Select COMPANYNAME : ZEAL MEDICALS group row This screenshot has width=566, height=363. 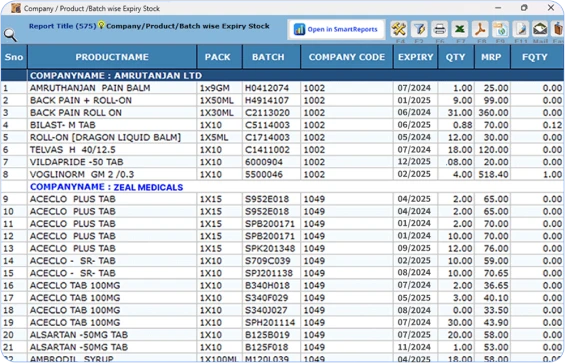[282, 187]
